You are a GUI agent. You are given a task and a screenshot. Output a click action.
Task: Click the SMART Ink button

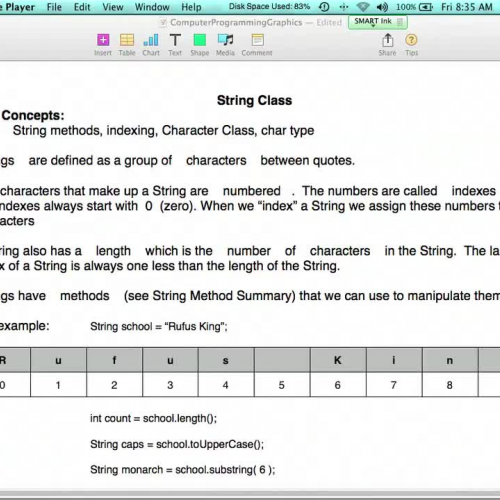378,22
